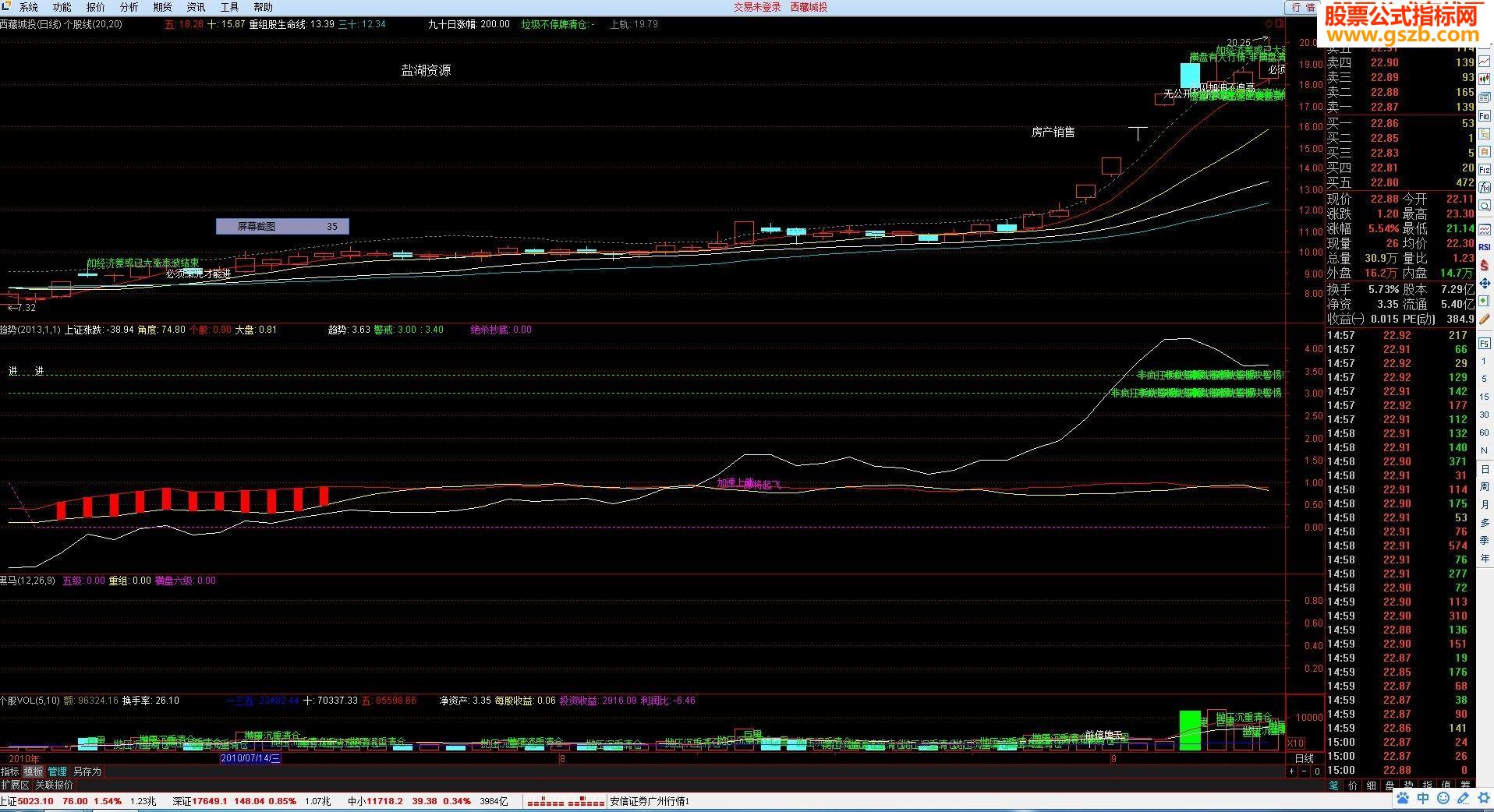
Task: Open the 工具 menu
Action: 229,7
